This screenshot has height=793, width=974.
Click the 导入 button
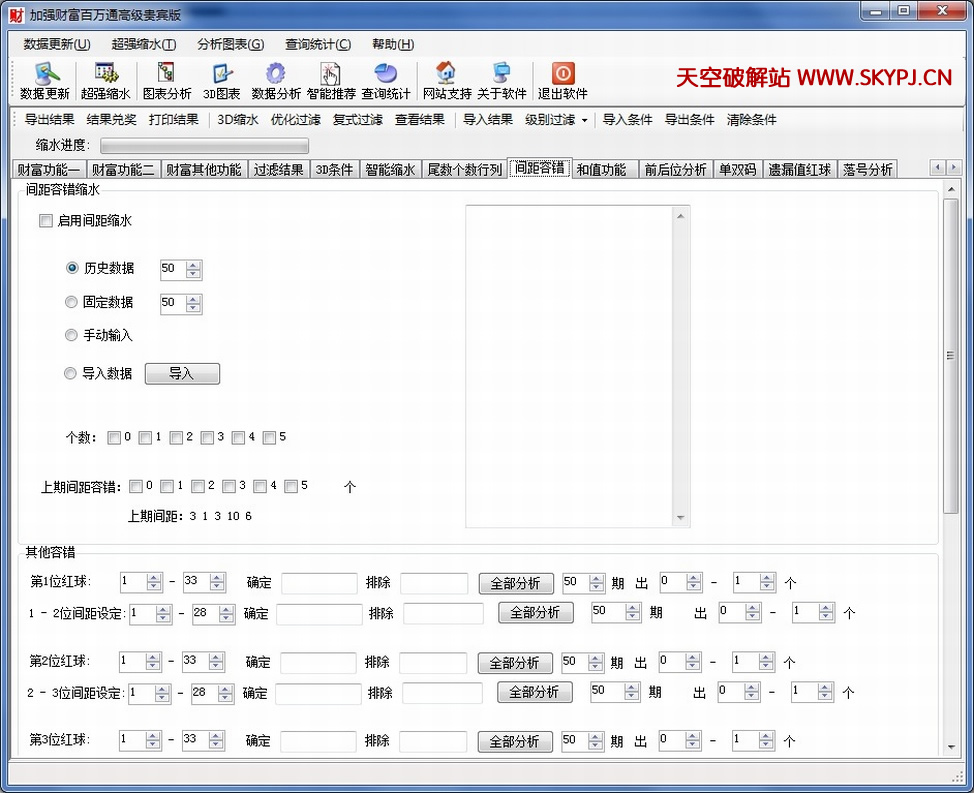coord(182,374)
